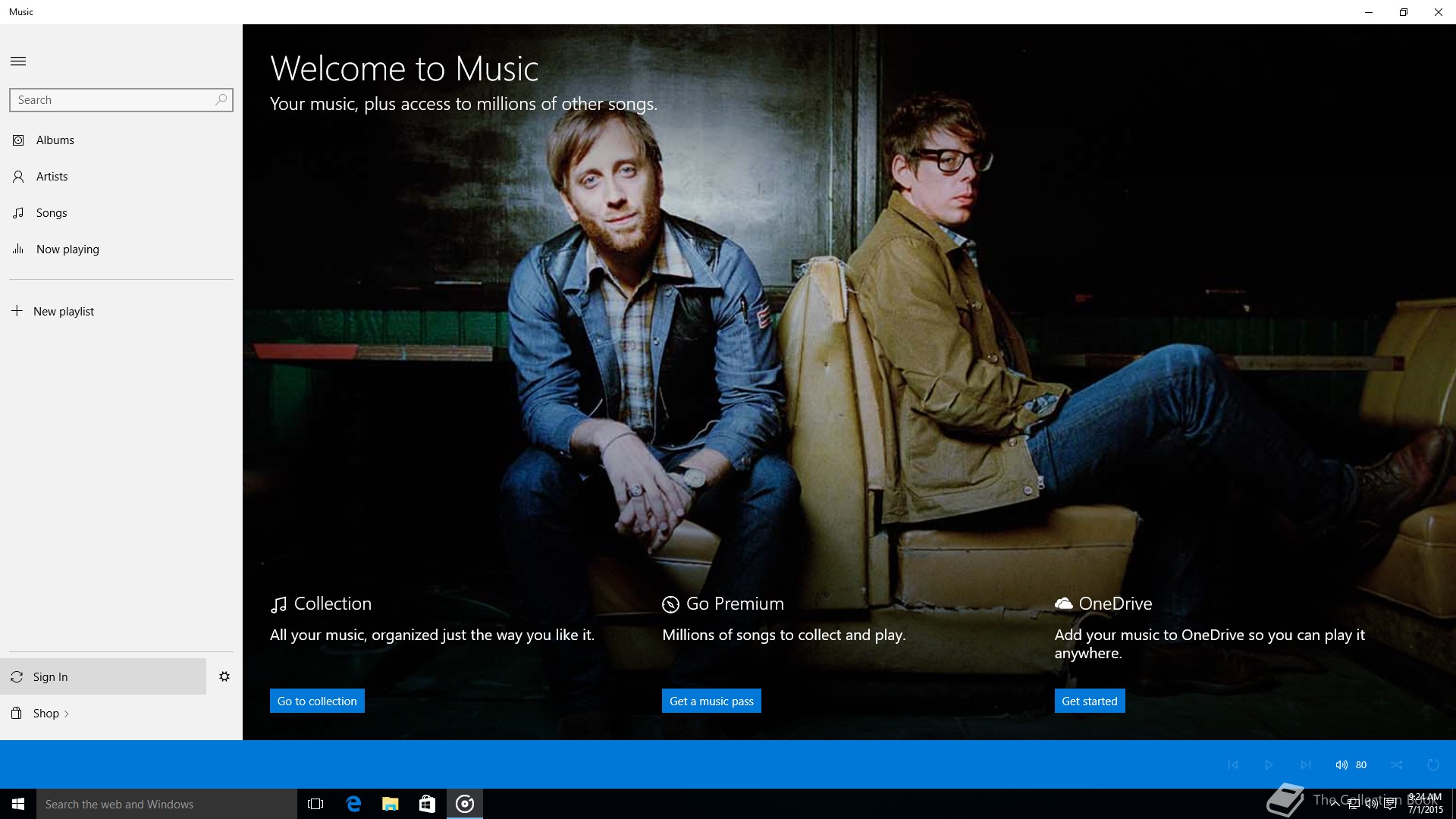Restore down the Music window
The height and width of the screenshot is (819, 1456).
(x=1404, y=12)
